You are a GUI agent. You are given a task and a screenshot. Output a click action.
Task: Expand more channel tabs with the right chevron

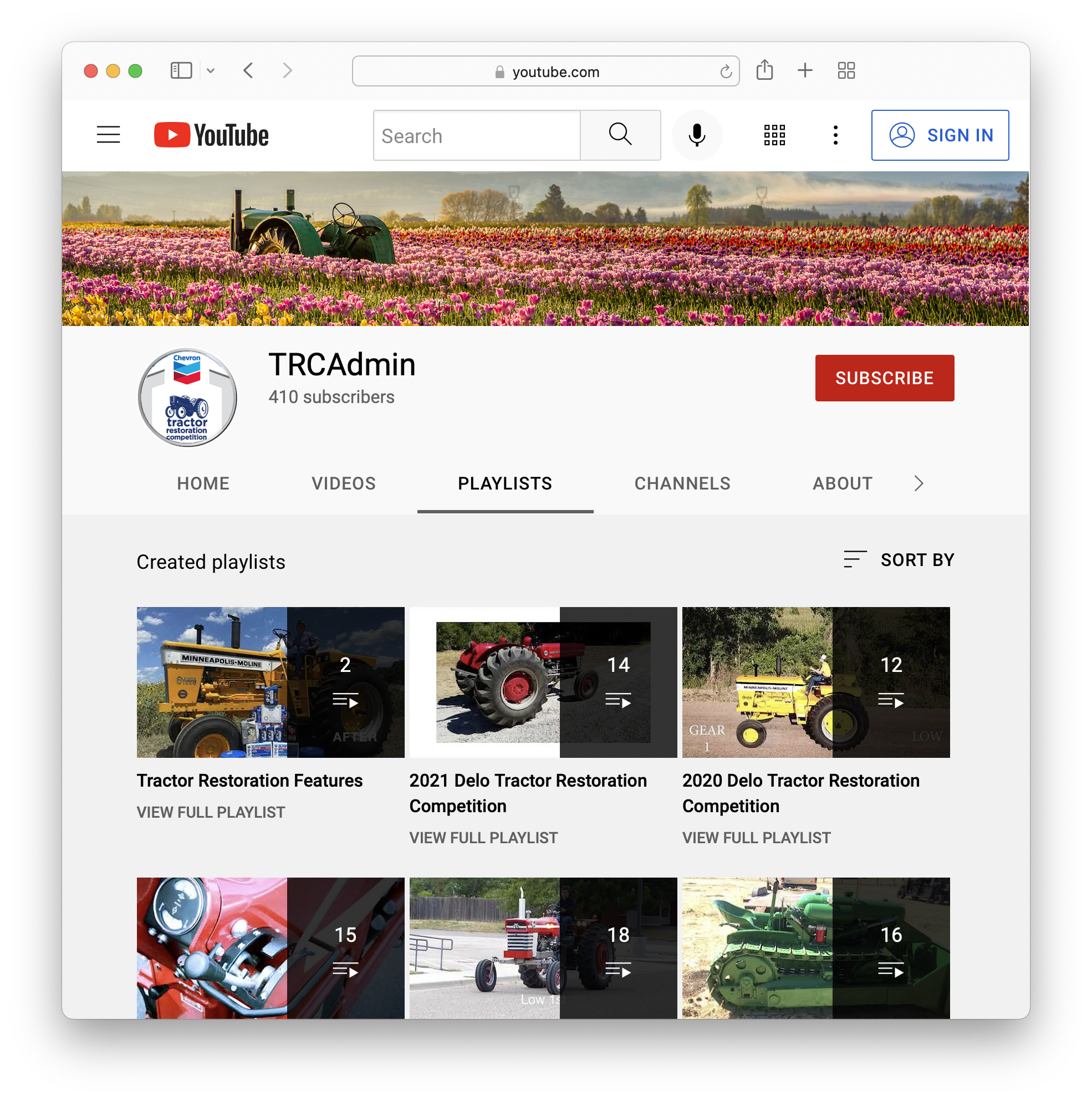click(x=918, y=483)
